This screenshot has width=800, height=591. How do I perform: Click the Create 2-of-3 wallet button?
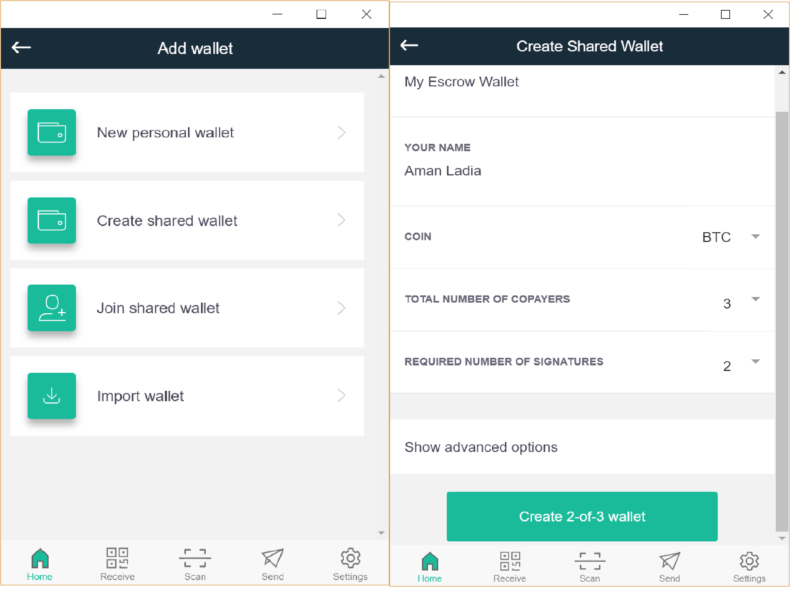pyautogui.click(x=581, y=516)
